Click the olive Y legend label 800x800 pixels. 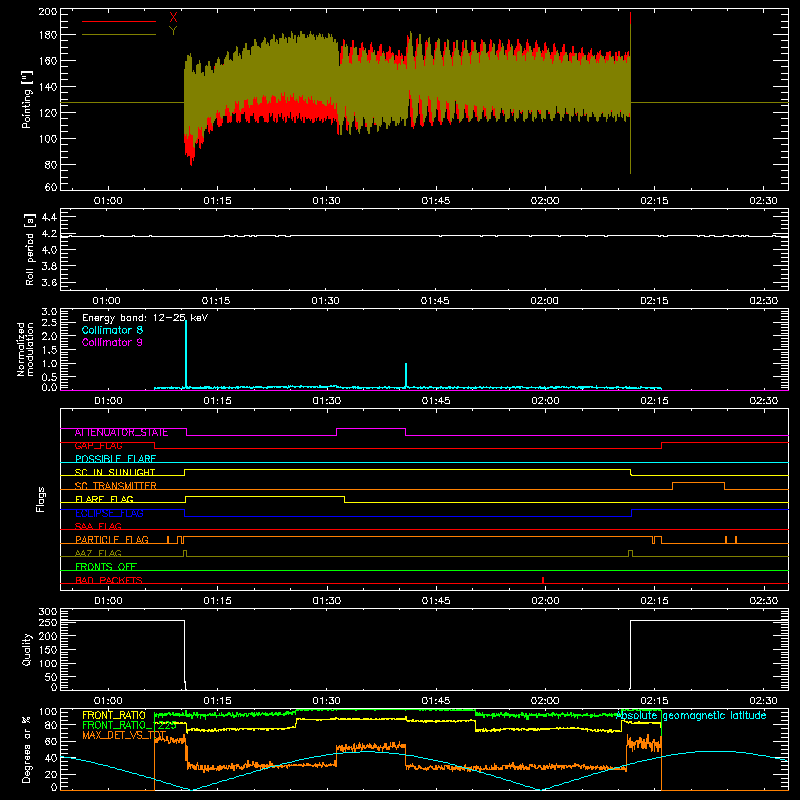tap(173, 31)
